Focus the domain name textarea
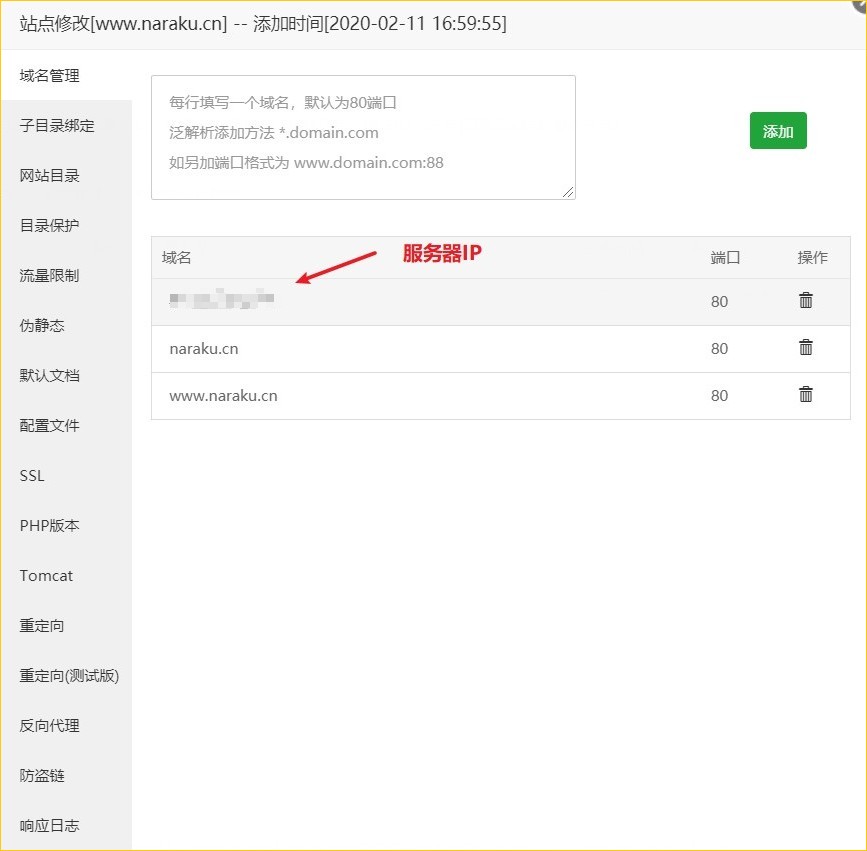Viewport: 867px width, 851px height. coord(363,137)
